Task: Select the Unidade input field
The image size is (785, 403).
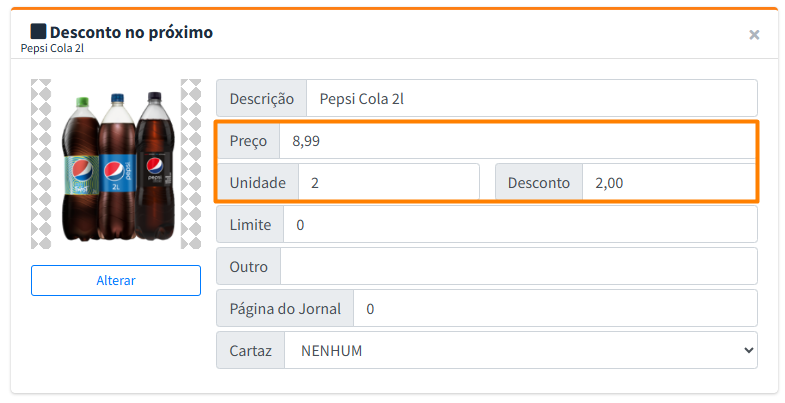Action: 389,183
